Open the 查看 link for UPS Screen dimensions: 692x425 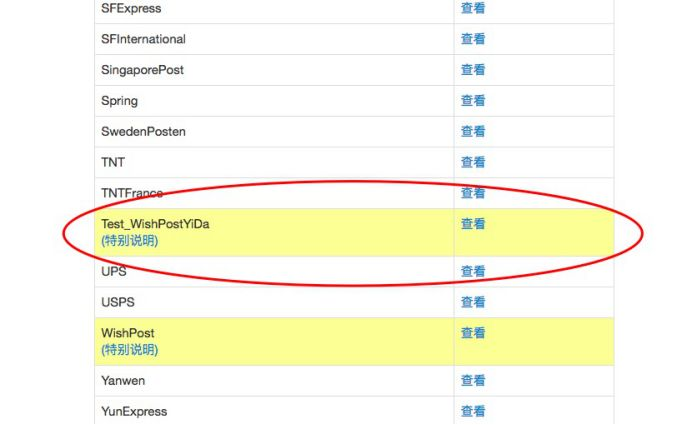click(x=473, y=271)
